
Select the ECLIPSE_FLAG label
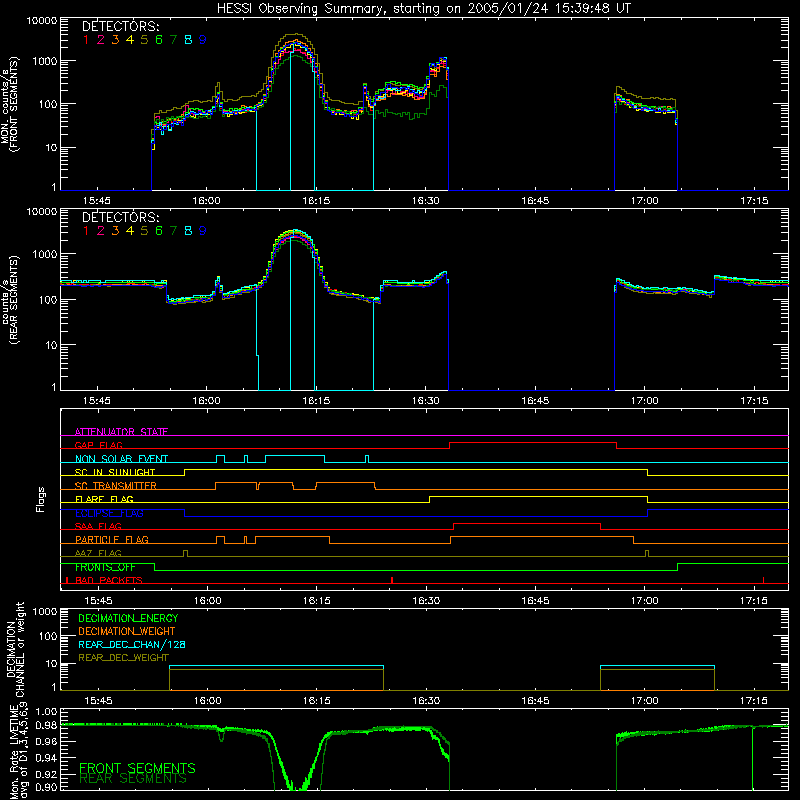[109, 513]
